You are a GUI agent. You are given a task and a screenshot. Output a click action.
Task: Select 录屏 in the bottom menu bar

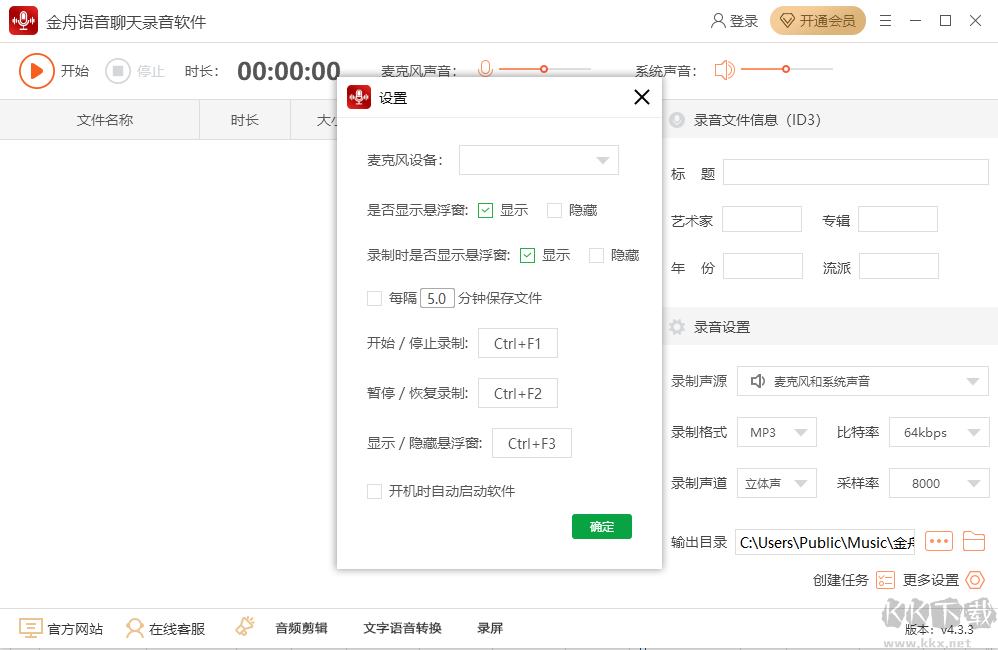489,628
